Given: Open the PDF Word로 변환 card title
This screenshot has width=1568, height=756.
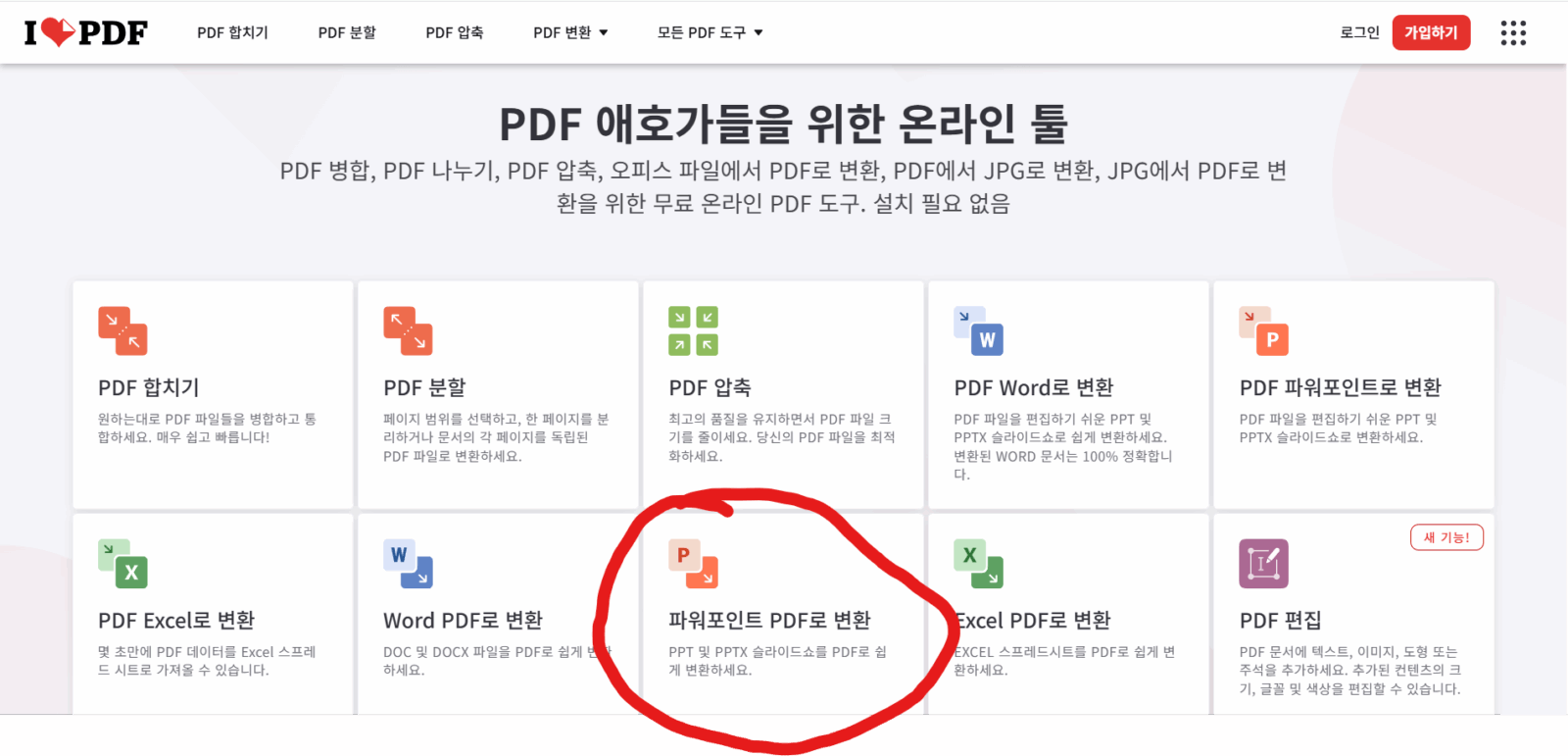Looking at the screenshot, I should click(1034, 387).
